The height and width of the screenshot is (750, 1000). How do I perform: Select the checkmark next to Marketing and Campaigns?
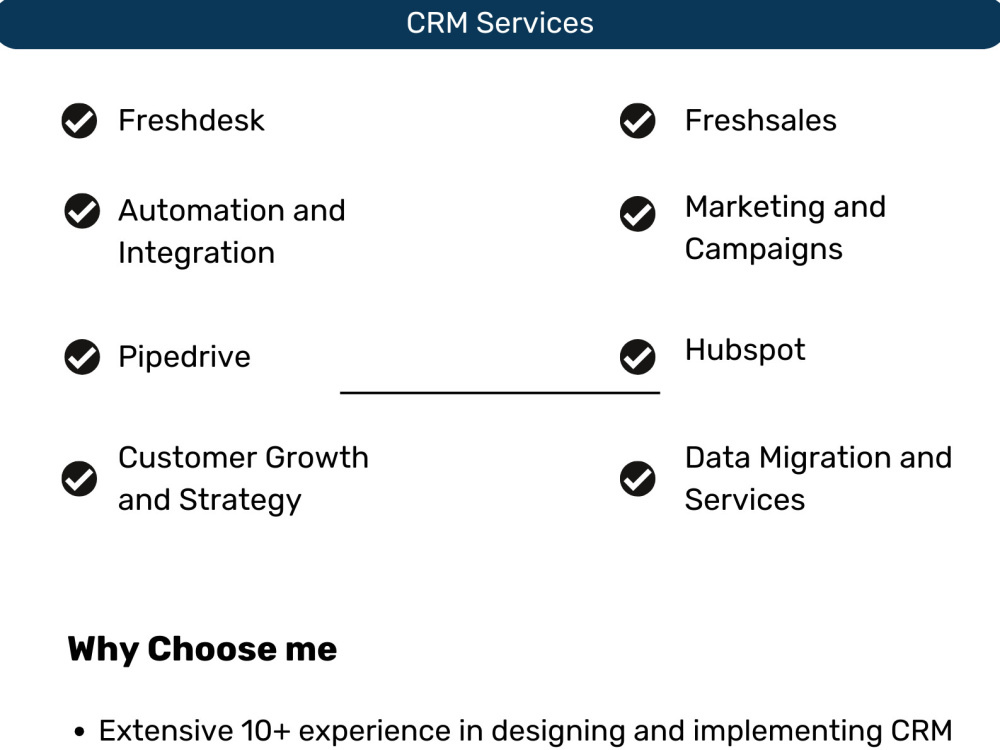[x=637, y=214]
